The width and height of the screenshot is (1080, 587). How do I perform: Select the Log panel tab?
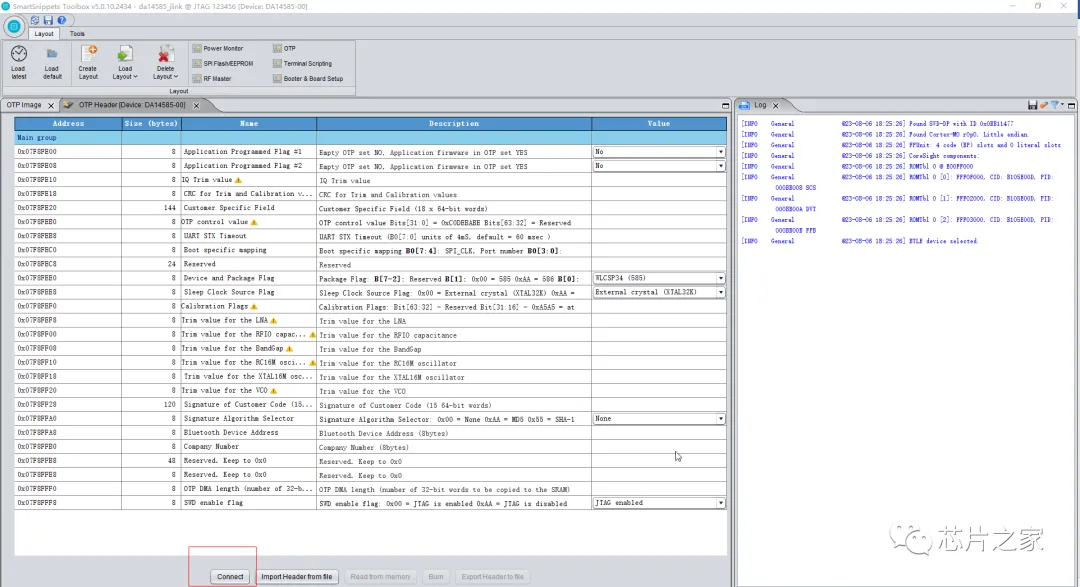[760, 105]
